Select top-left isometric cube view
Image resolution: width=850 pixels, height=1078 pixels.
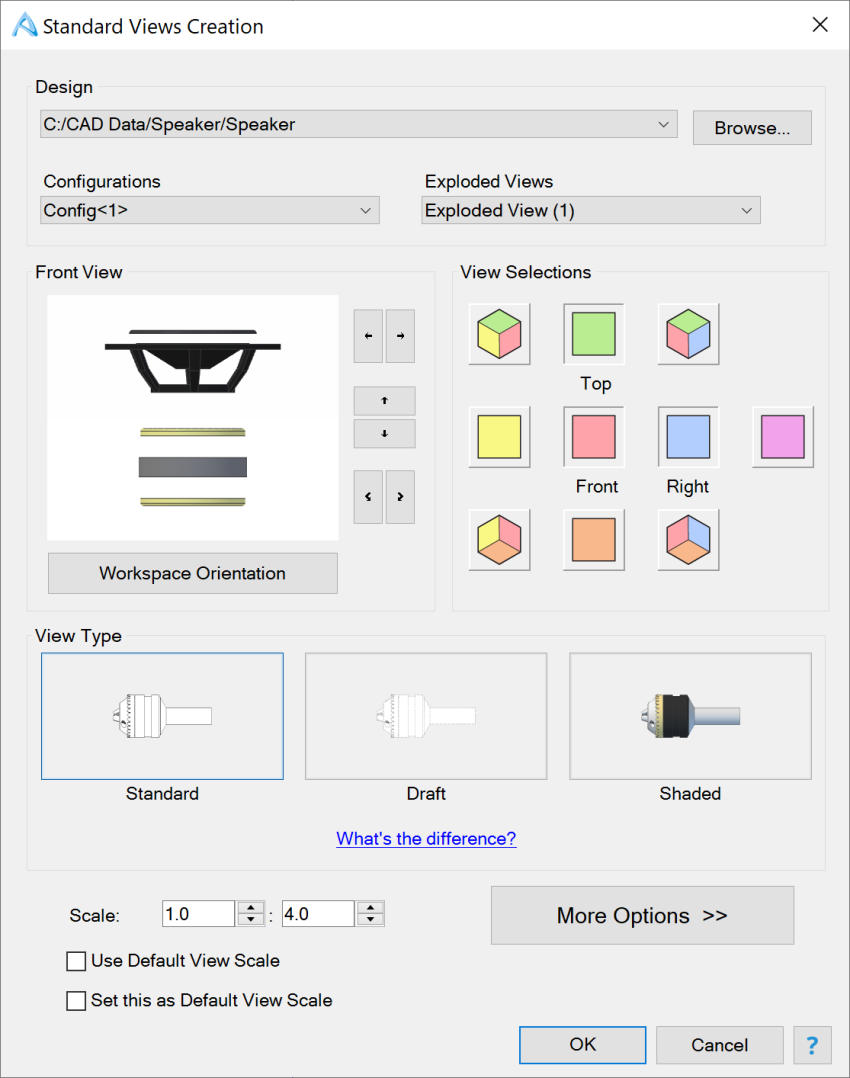pyautogui.click(x=499, y=334)
